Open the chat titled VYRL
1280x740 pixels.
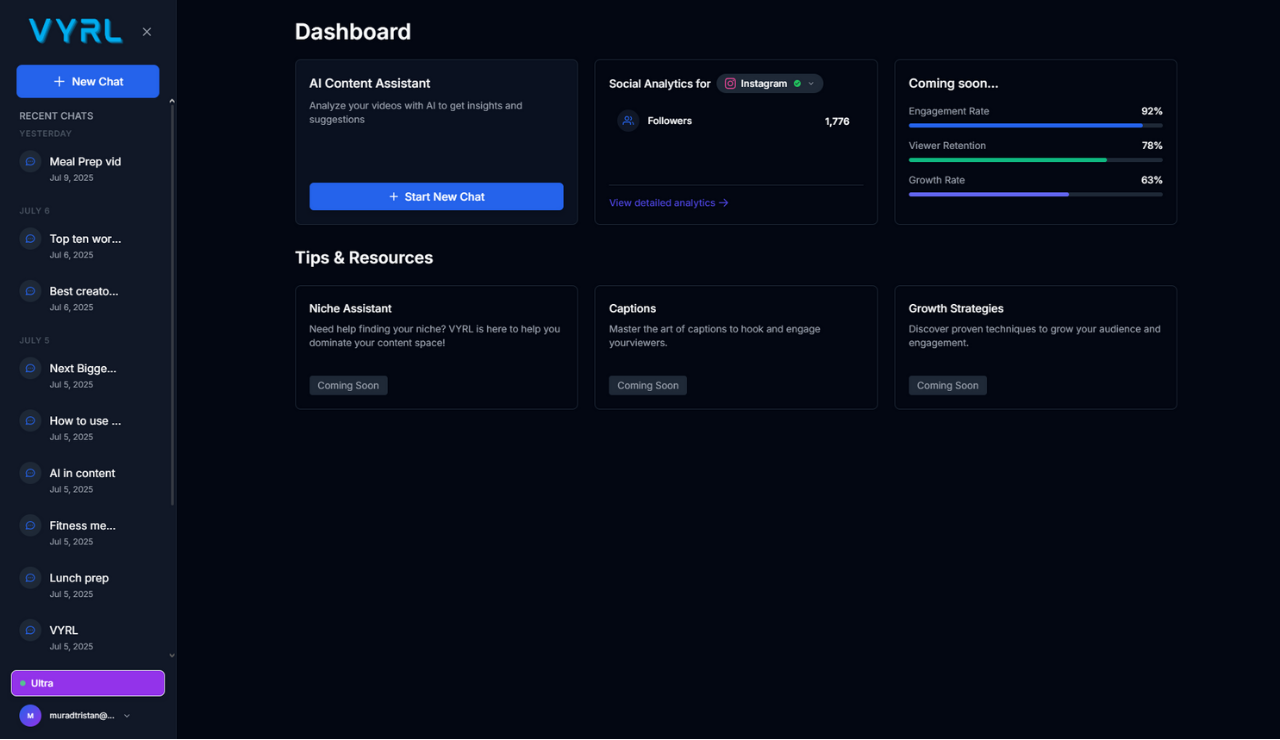[x=88, y=637]
